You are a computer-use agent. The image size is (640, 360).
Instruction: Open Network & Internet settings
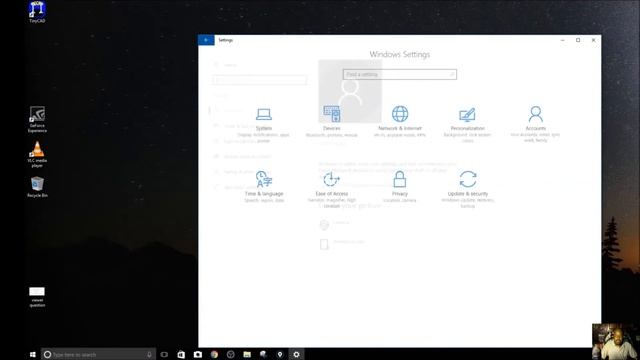[x=400, y=121]
